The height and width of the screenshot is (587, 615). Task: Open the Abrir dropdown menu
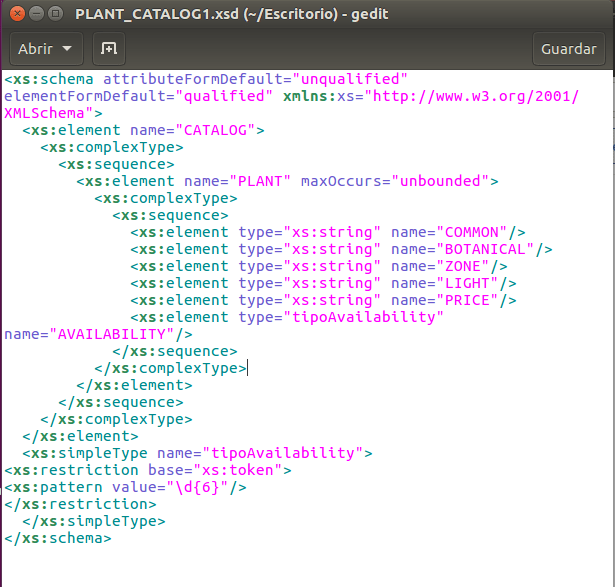pyautogui.click(x=45, y=48)
